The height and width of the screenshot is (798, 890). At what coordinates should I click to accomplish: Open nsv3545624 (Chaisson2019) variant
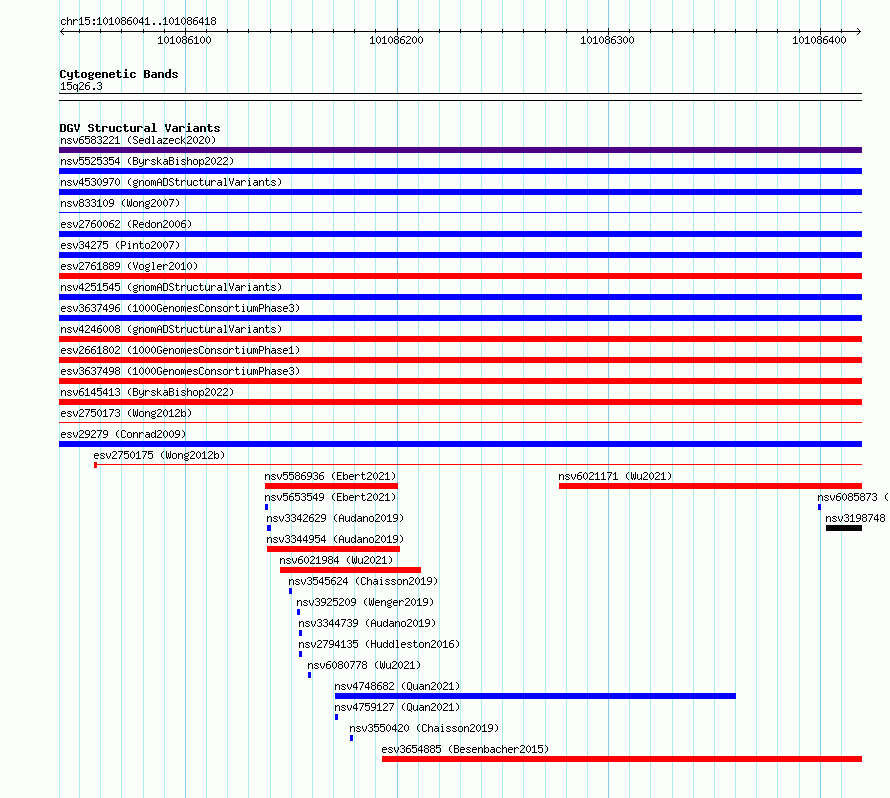[363, 581]
